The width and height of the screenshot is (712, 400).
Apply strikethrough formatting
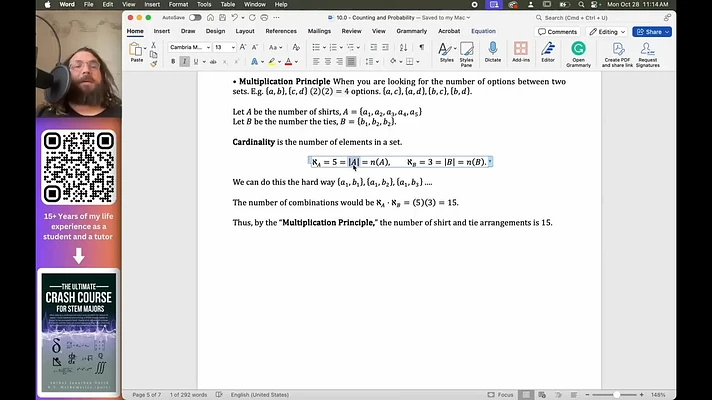pos(213,62)
